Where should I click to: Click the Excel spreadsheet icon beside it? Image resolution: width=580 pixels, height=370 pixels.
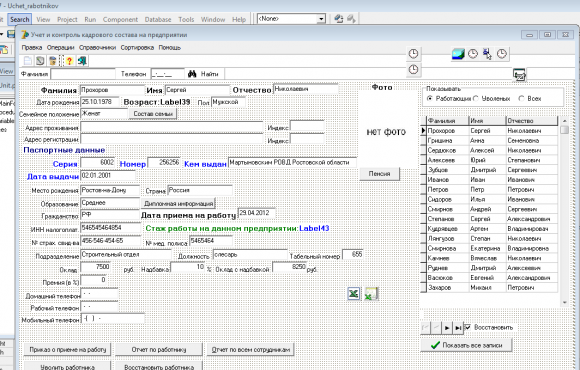(x=371, y=294)
